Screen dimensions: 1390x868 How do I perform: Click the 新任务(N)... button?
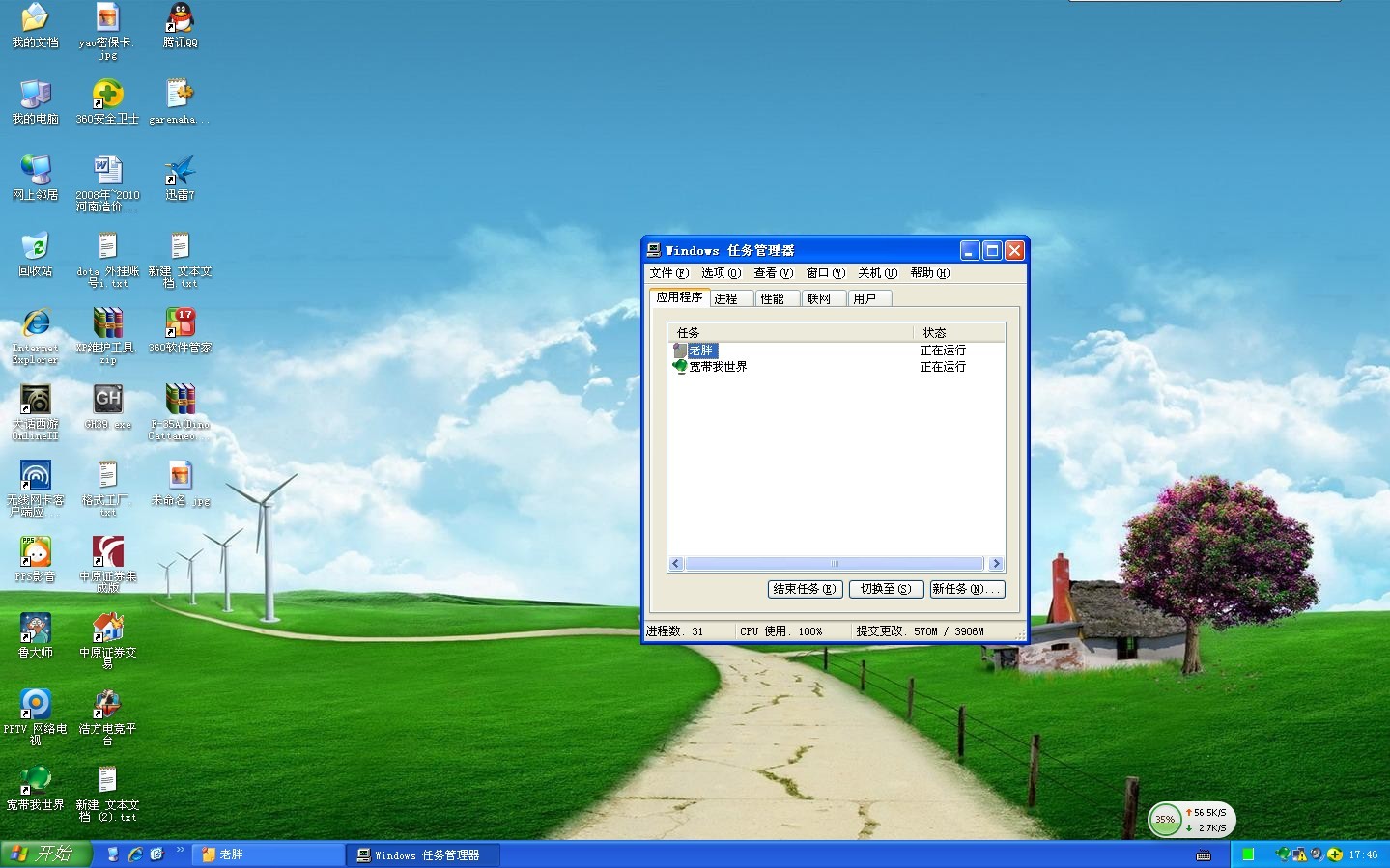pos(967,589)
